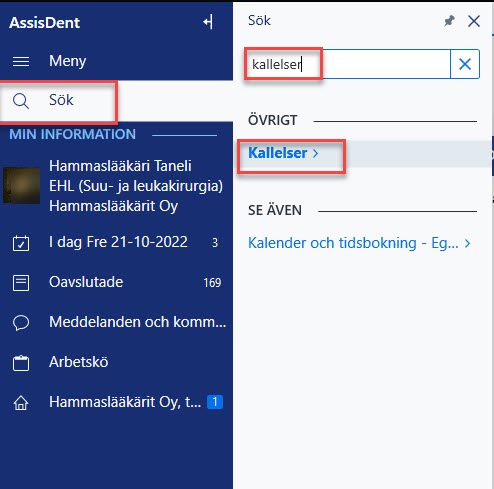Click the user profile photo thumbnail
Image resolution: width=494 pixels, height=489 pixels.
[x=22, y=185]
